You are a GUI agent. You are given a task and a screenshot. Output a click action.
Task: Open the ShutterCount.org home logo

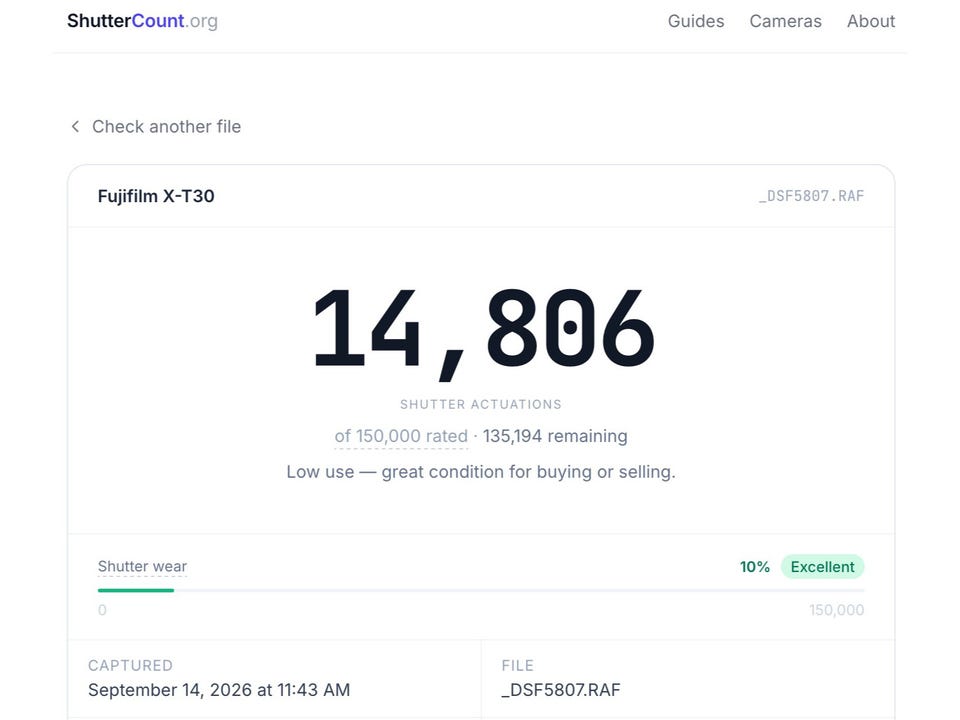click(142, 21)
